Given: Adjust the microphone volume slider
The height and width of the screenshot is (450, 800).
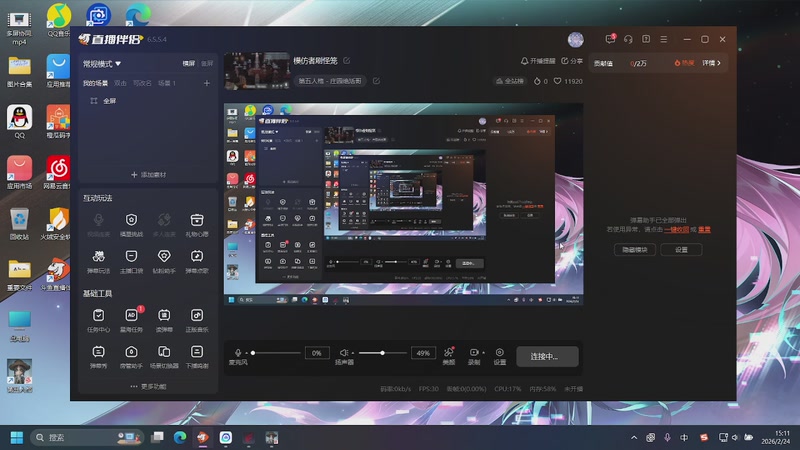Looking at the screenshot, I should [276, 353].
